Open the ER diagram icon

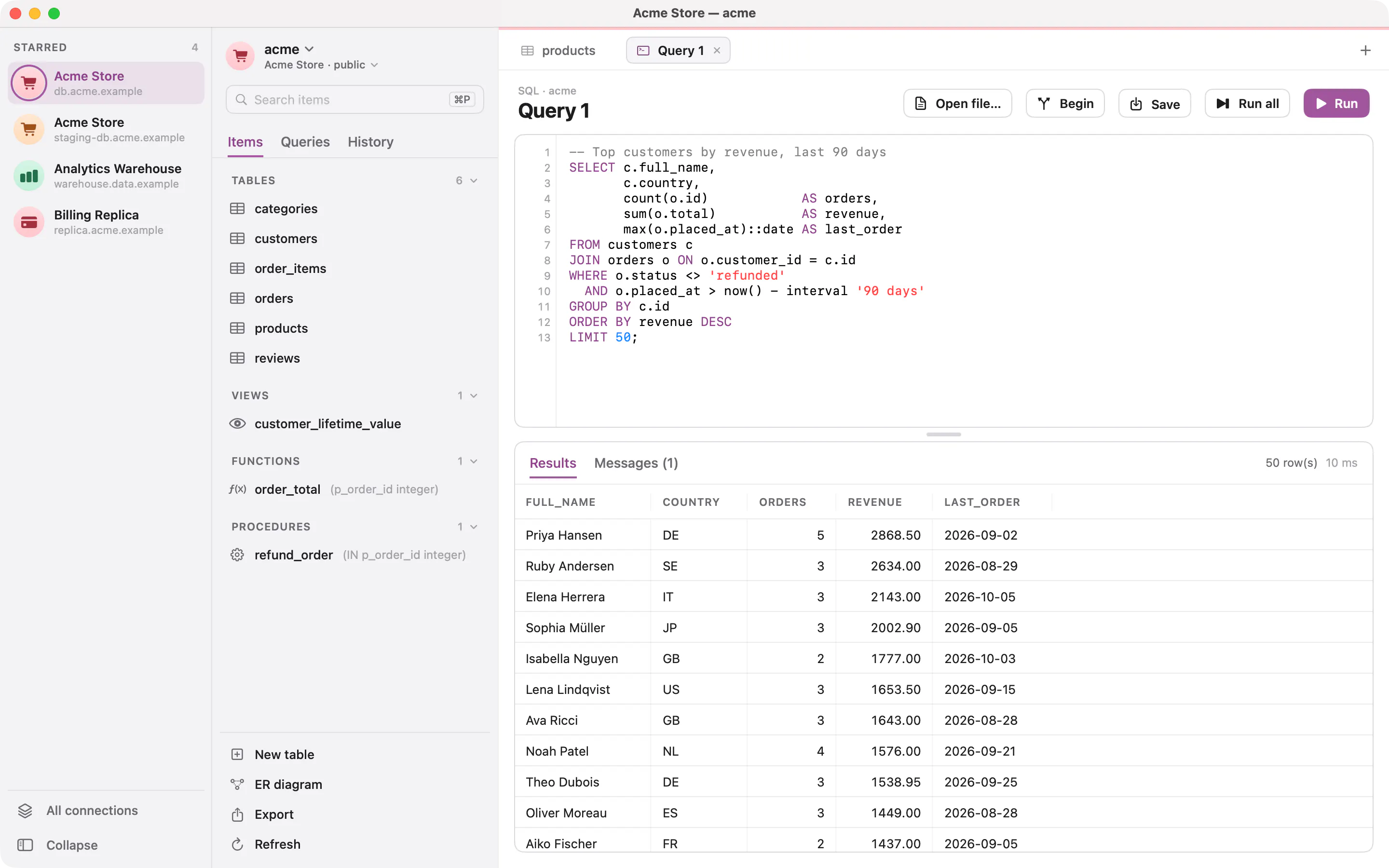click(x=237, y=784)
